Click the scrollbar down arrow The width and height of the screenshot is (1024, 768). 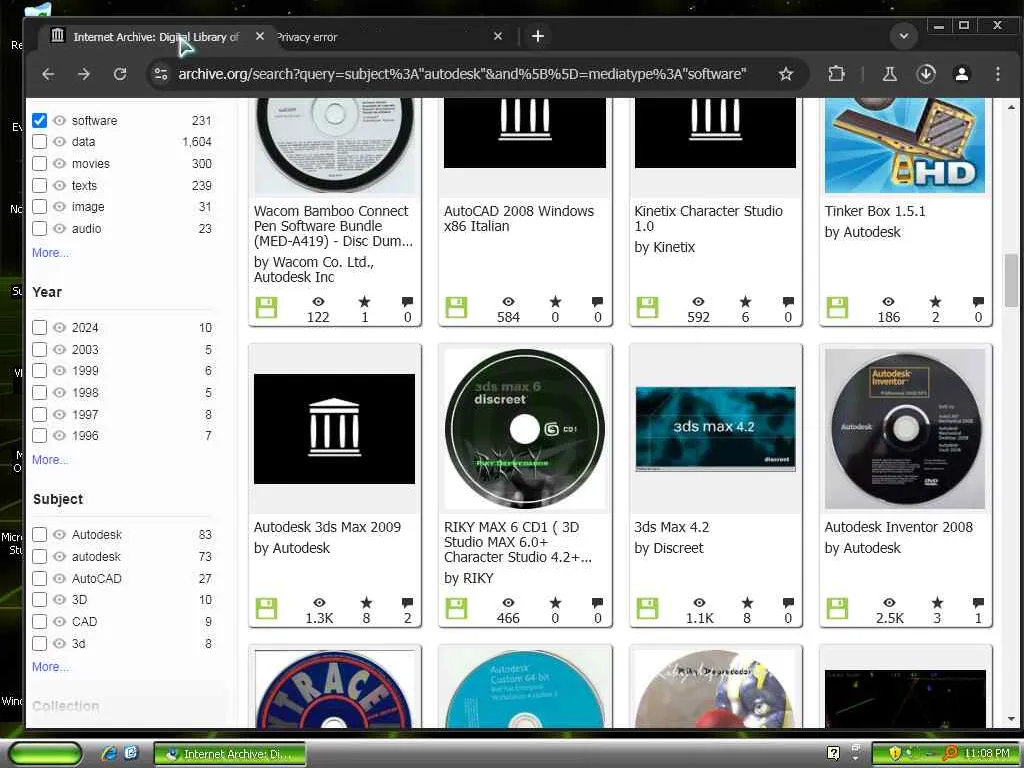(1011, 719)
